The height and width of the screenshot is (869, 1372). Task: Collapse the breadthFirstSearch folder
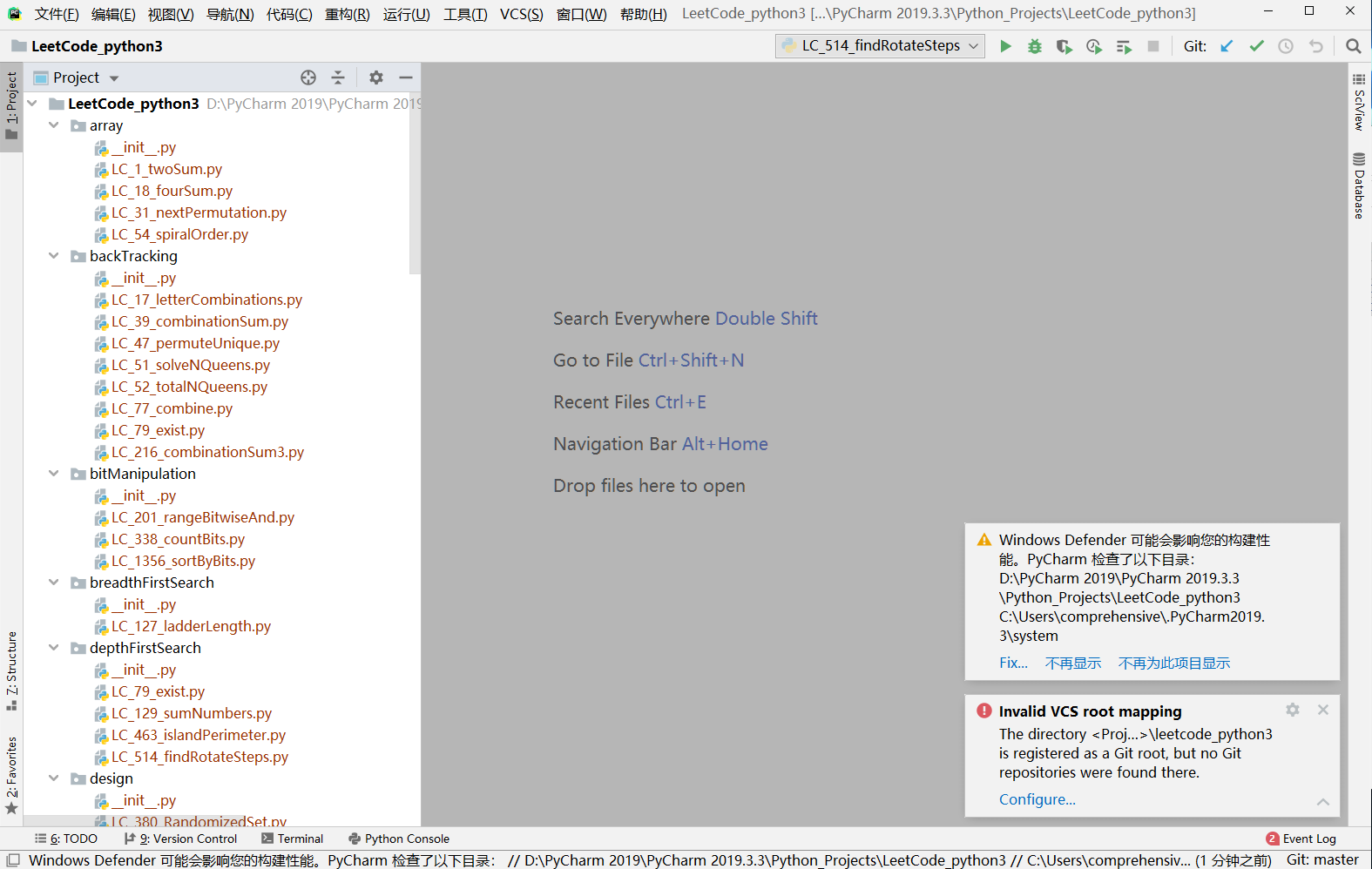54,583
